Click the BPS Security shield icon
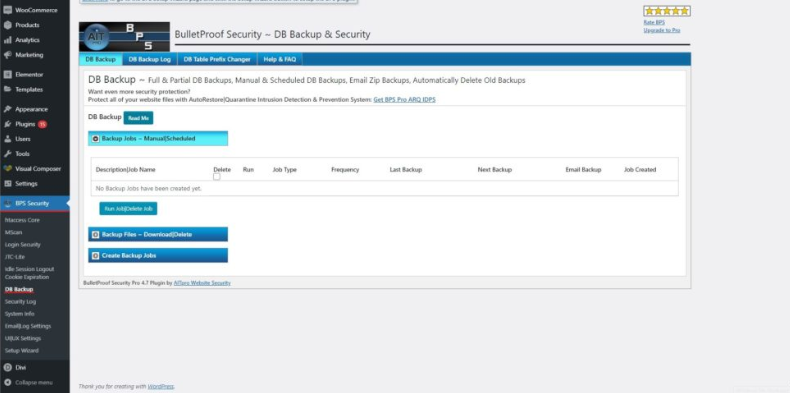 8,204
